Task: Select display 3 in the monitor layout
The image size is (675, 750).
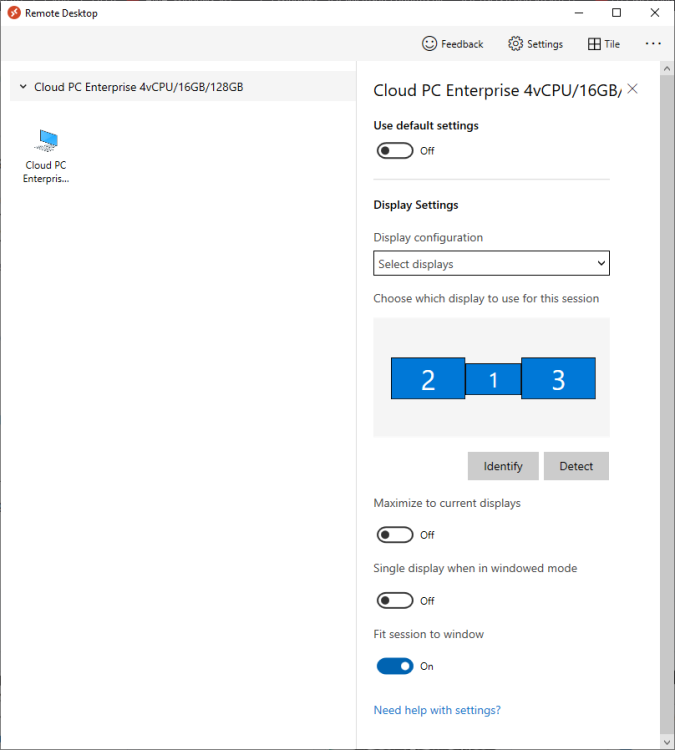Action: point(559,378)
